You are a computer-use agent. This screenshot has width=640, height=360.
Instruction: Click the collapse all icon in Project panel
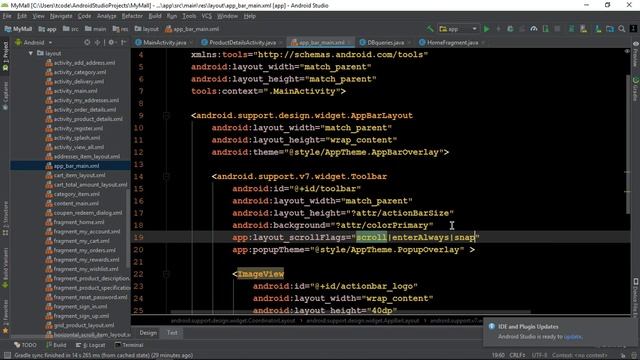pos(98,42)
